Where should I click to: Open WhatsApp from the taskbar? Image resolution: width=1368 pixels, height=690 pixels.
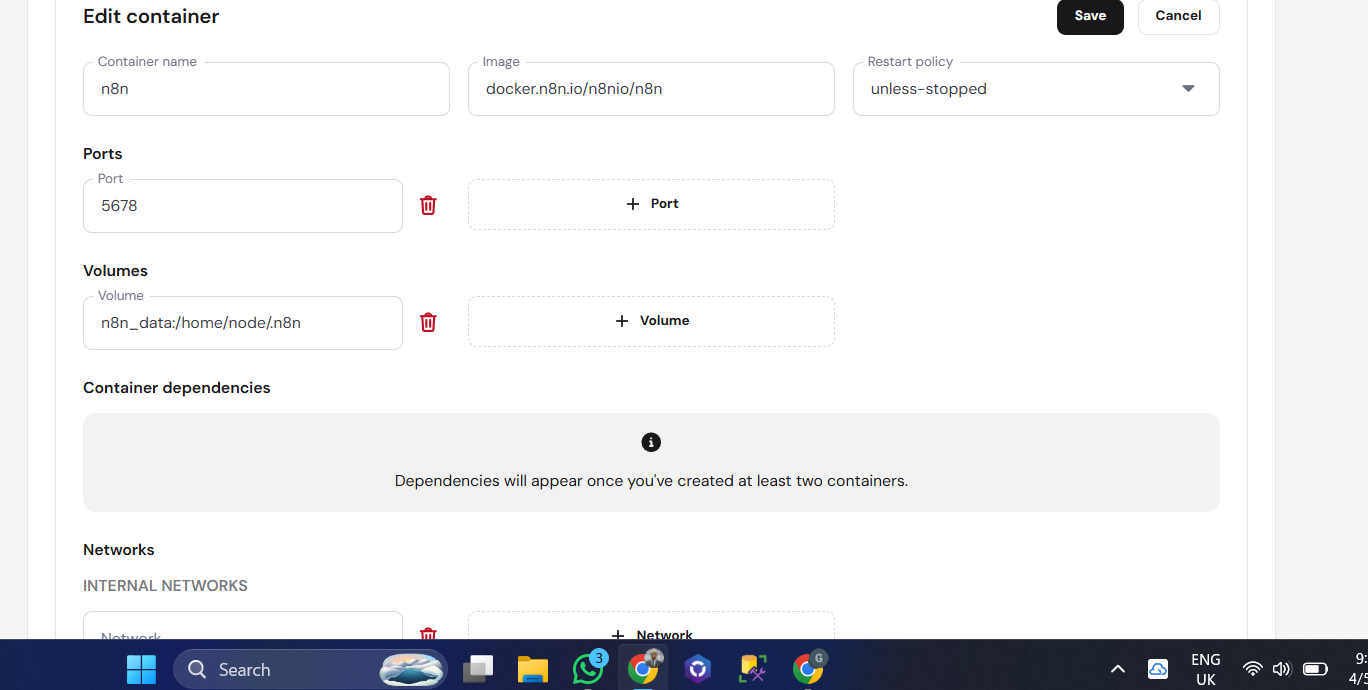pyautogui.click(x=588, y=668)
